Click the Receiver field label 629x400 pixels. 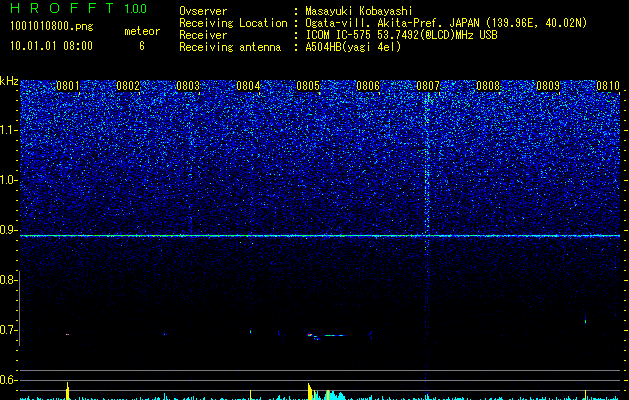pyautogui.click(x=203, y=35)
